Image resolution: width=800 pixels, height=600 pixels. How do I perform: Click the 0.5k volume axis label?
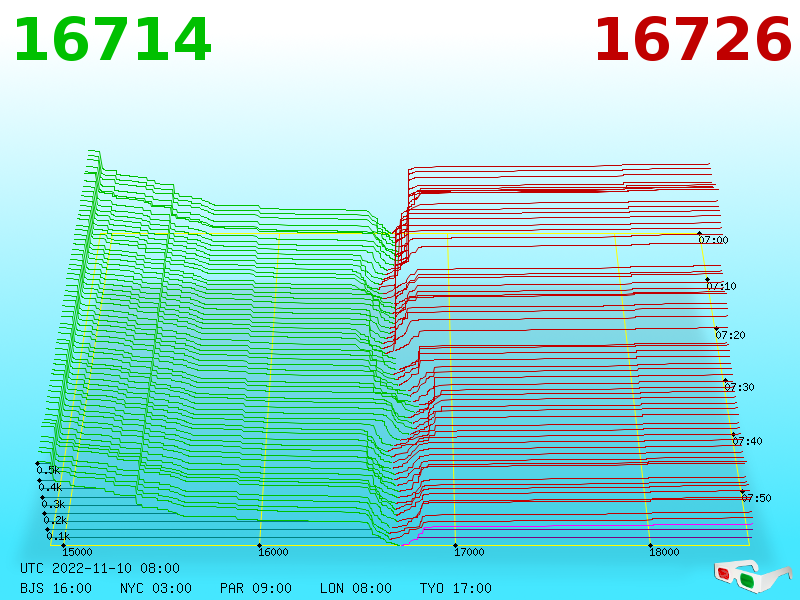coord(48,470)
